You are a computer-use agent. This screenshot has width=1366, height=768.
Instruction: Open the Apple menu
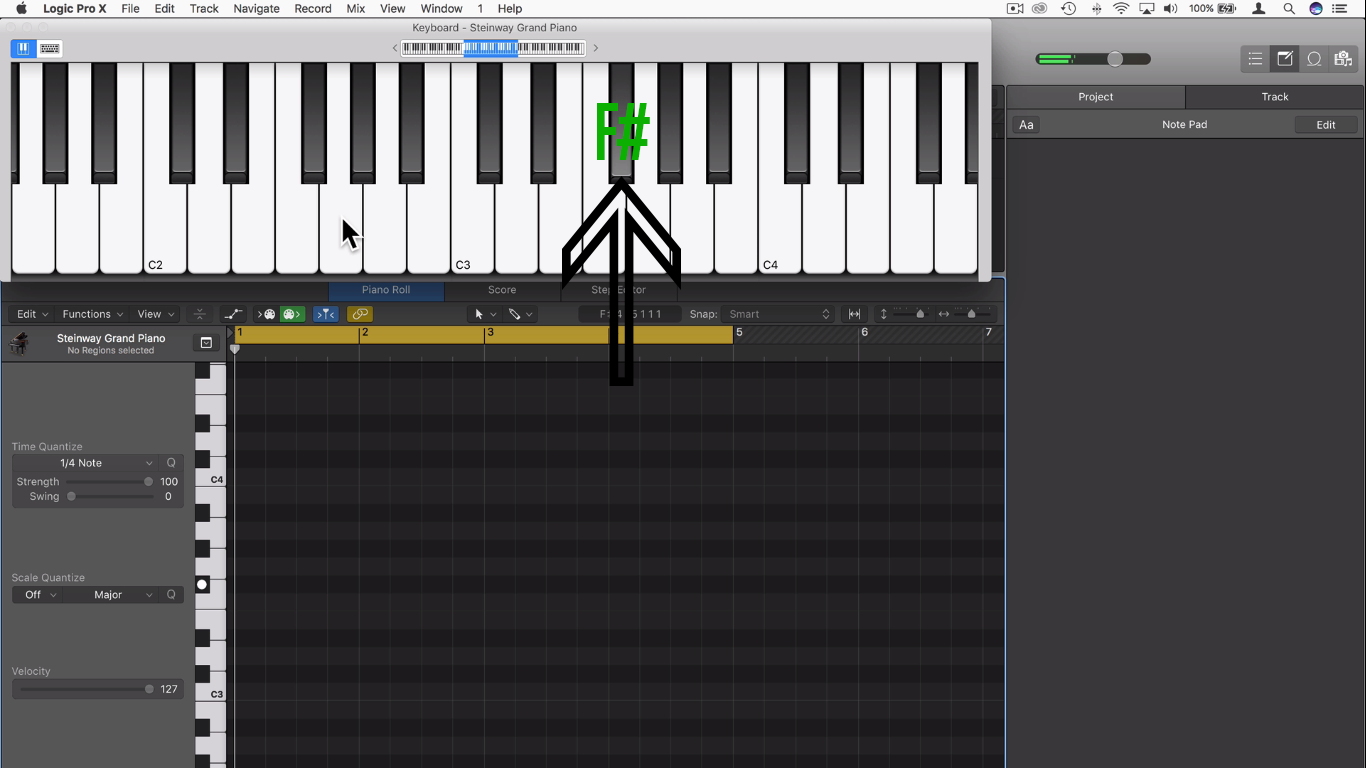[20, 9]
